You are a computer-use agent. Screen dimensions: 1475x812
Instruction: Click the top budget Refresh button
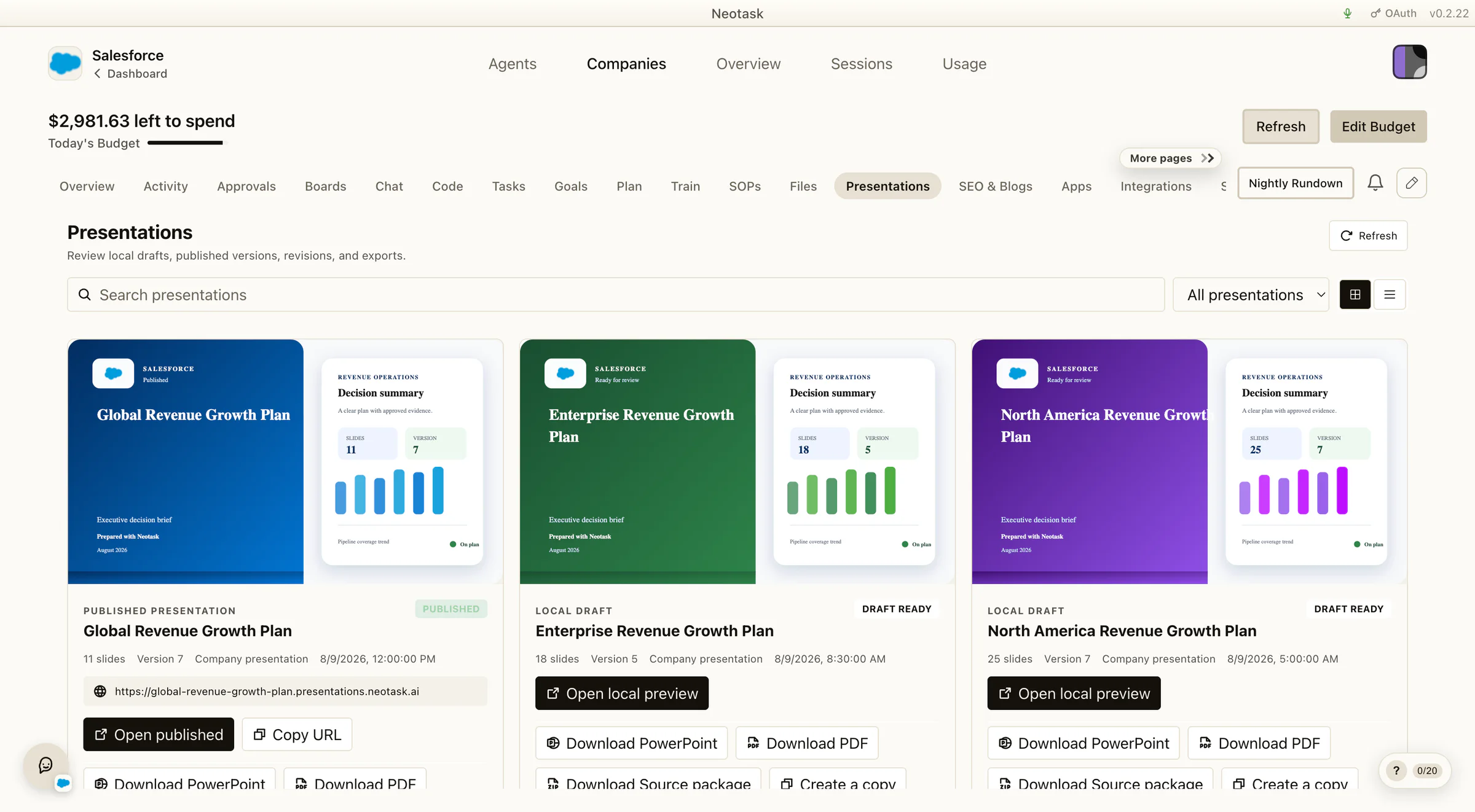point(1280,127)
